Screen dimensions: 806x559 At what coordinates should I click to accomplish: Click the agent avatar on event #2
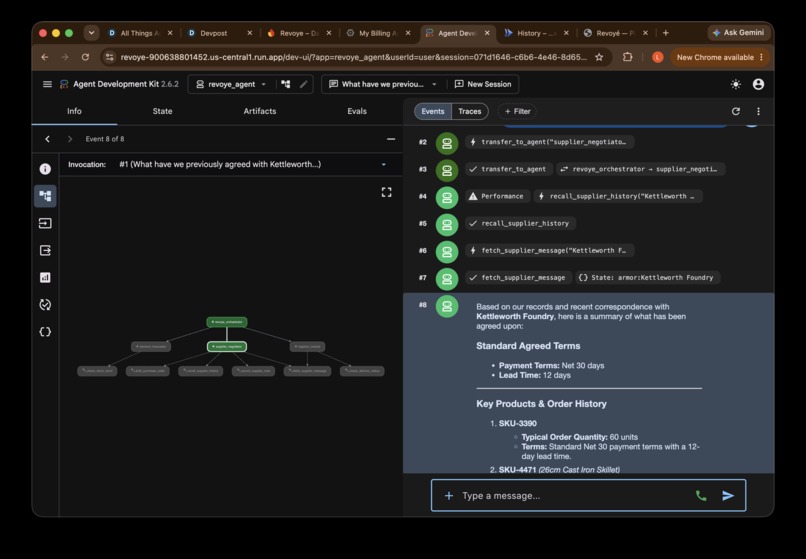click(x=447, y=143)
